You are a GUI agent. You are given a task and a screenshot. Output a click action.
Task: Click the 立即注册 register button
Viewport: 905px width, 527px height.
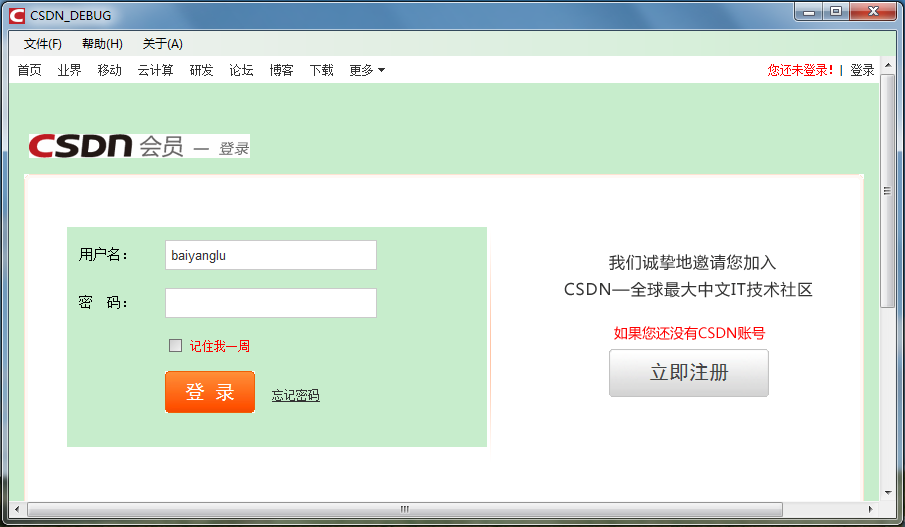click(689, 373)
